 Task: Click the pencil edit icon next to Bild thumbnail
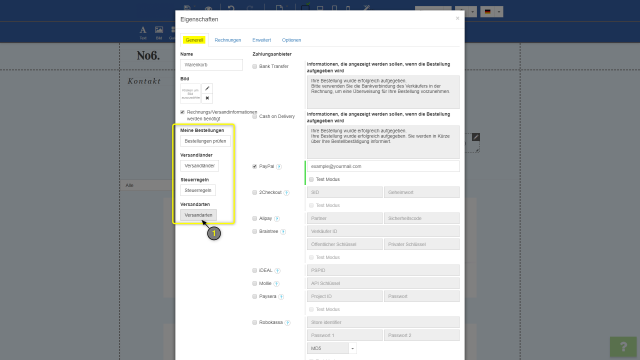207,88
